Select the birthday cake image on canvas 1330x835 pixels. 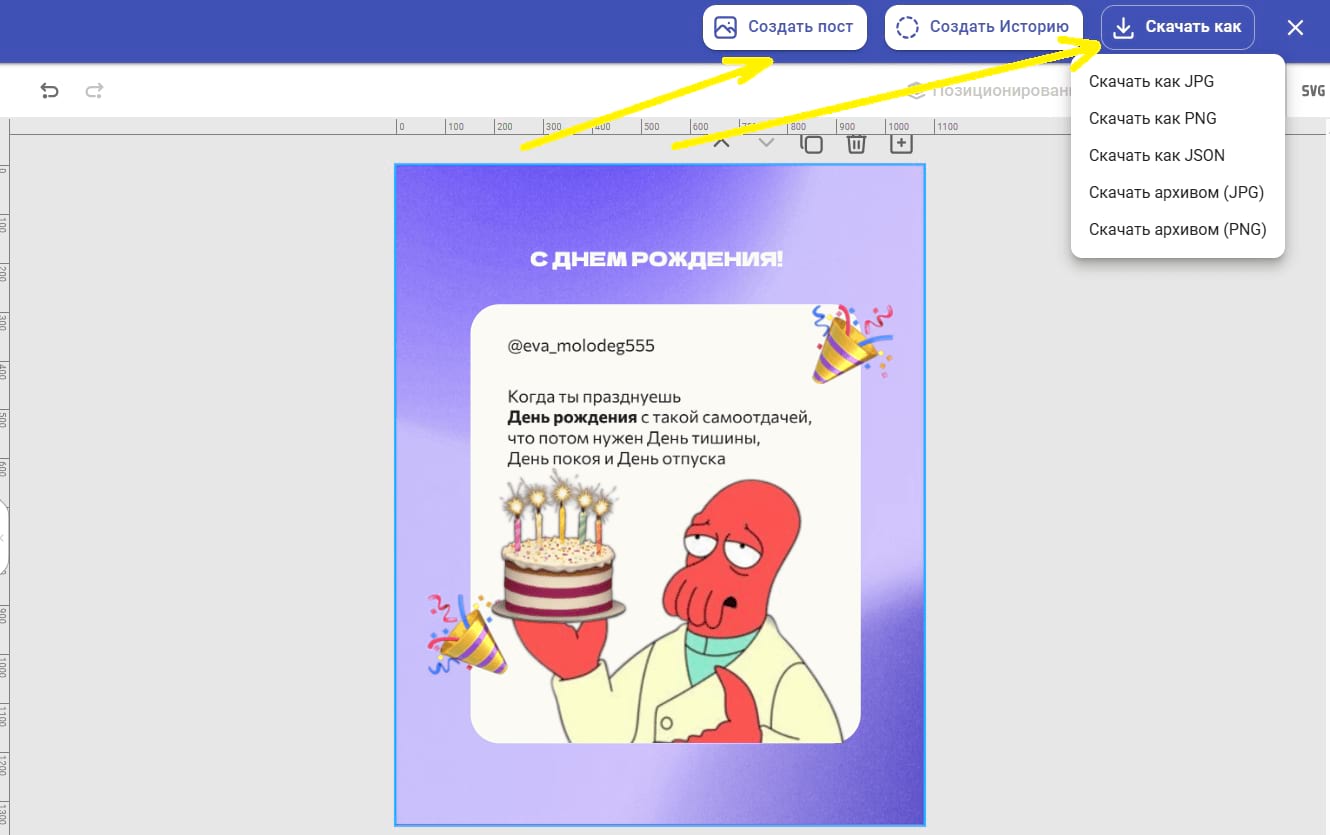560,548
